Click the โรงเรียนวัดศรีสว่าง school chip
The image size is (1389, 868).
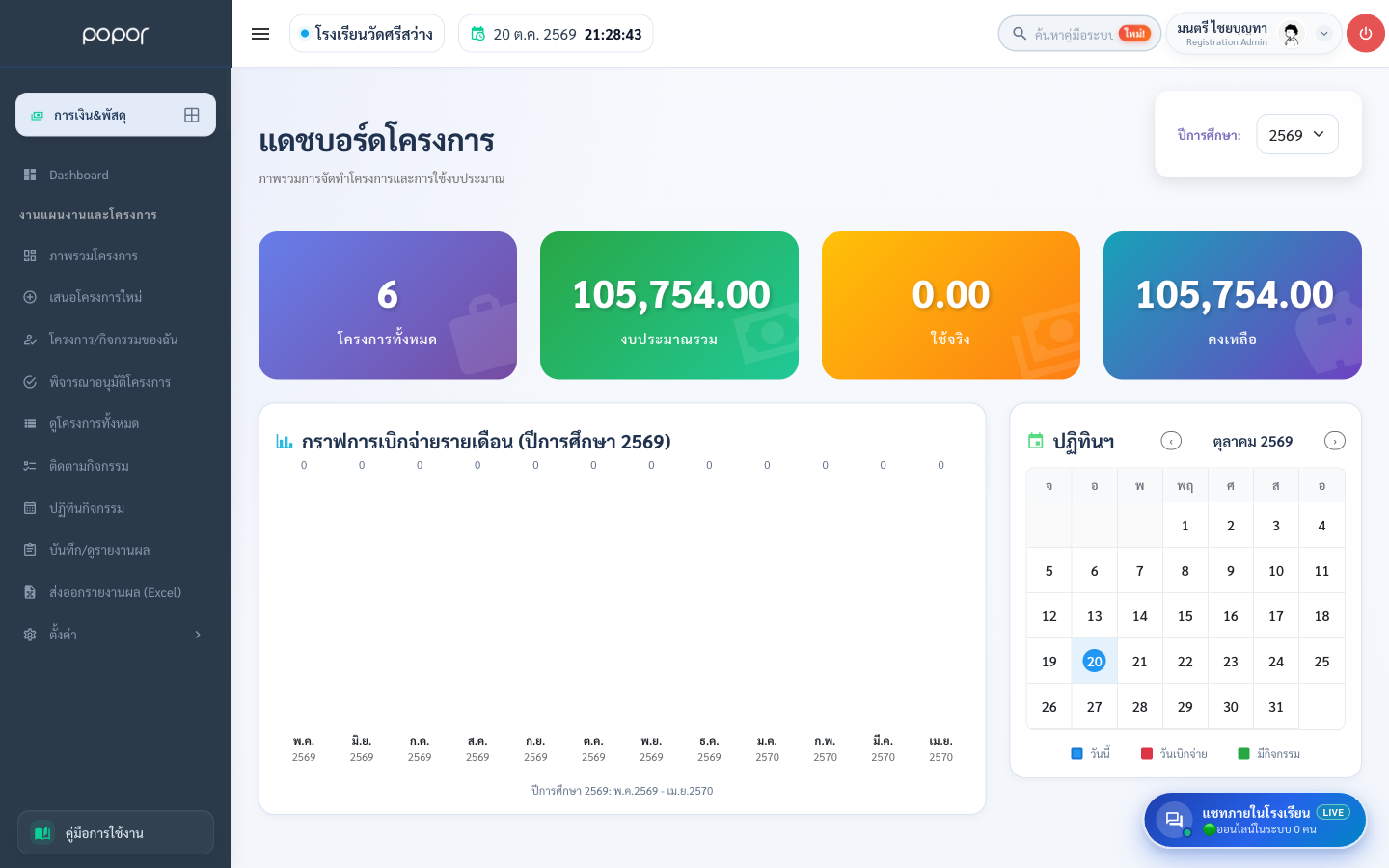[367, 34]
